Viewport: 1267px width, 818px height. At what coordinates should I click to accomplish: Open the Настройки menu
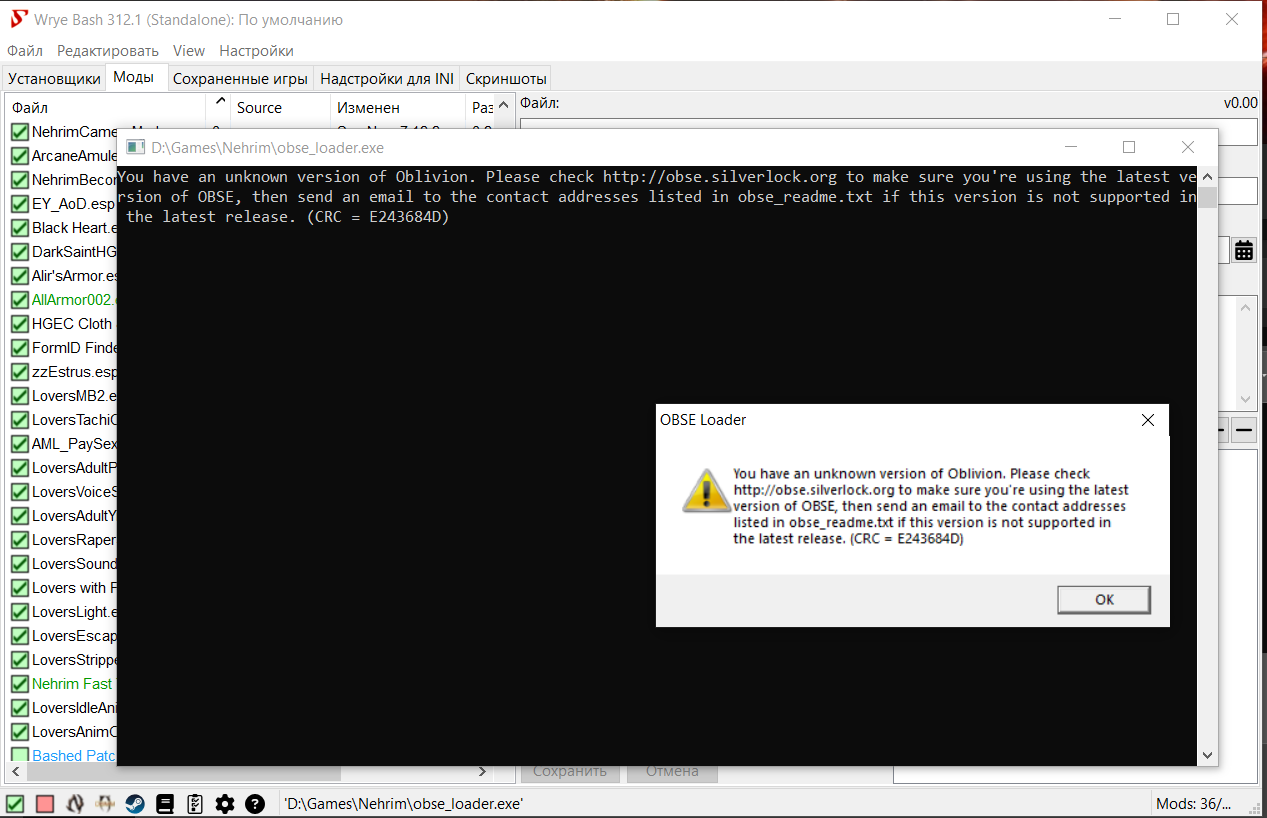pyautogui.click(x=256, y=51)
